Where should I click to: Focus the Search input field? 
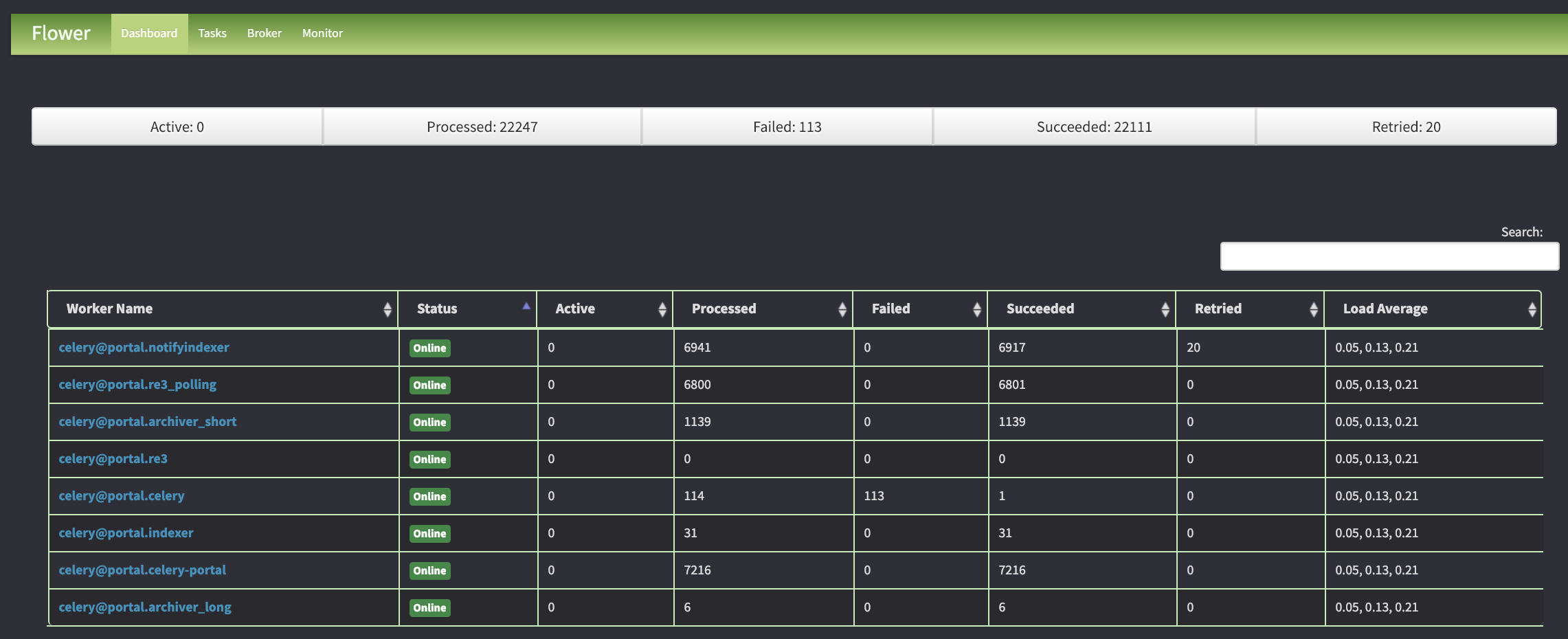pos(1389,256)
